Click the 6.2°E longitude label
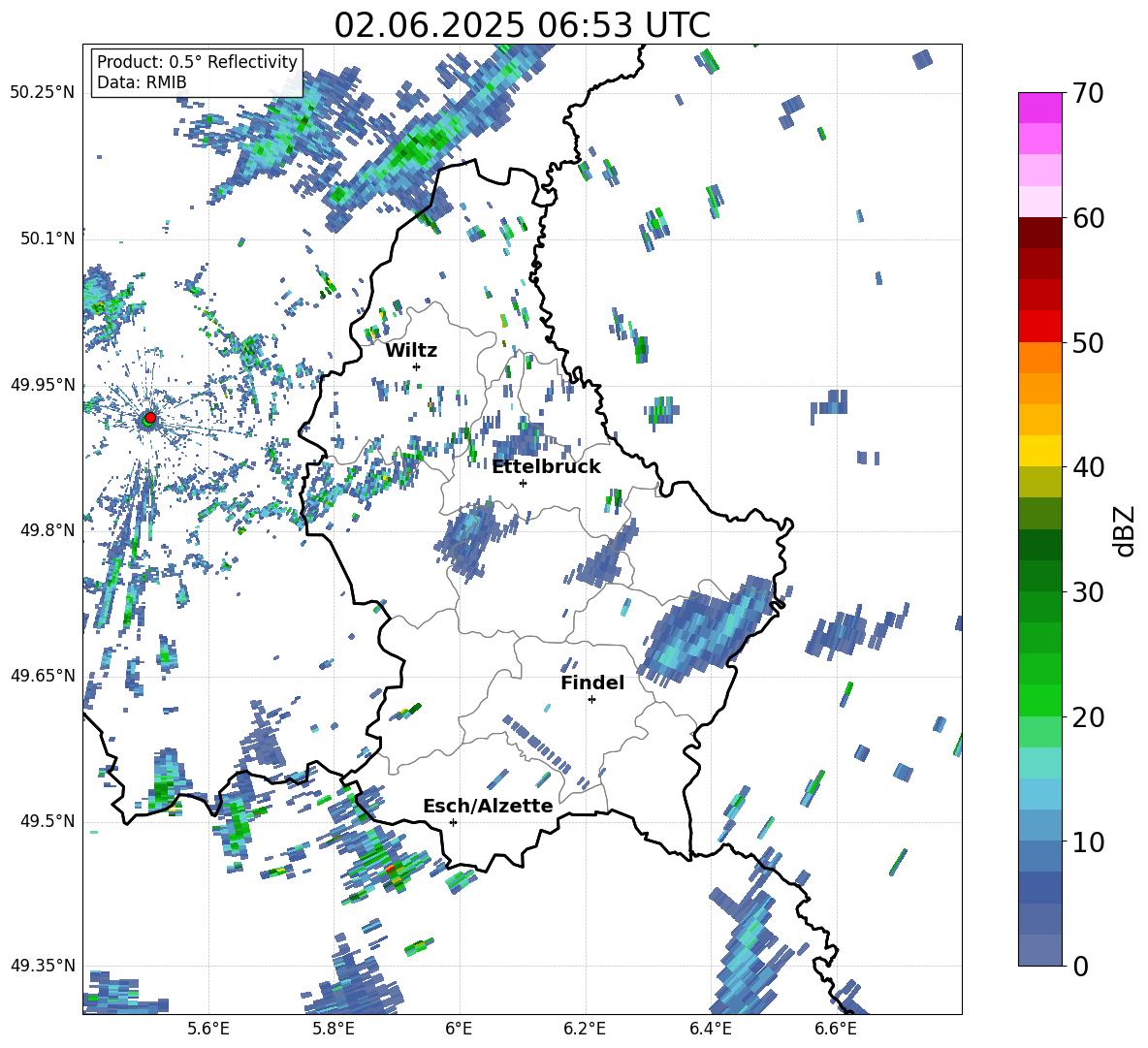 click(585, 1030)
